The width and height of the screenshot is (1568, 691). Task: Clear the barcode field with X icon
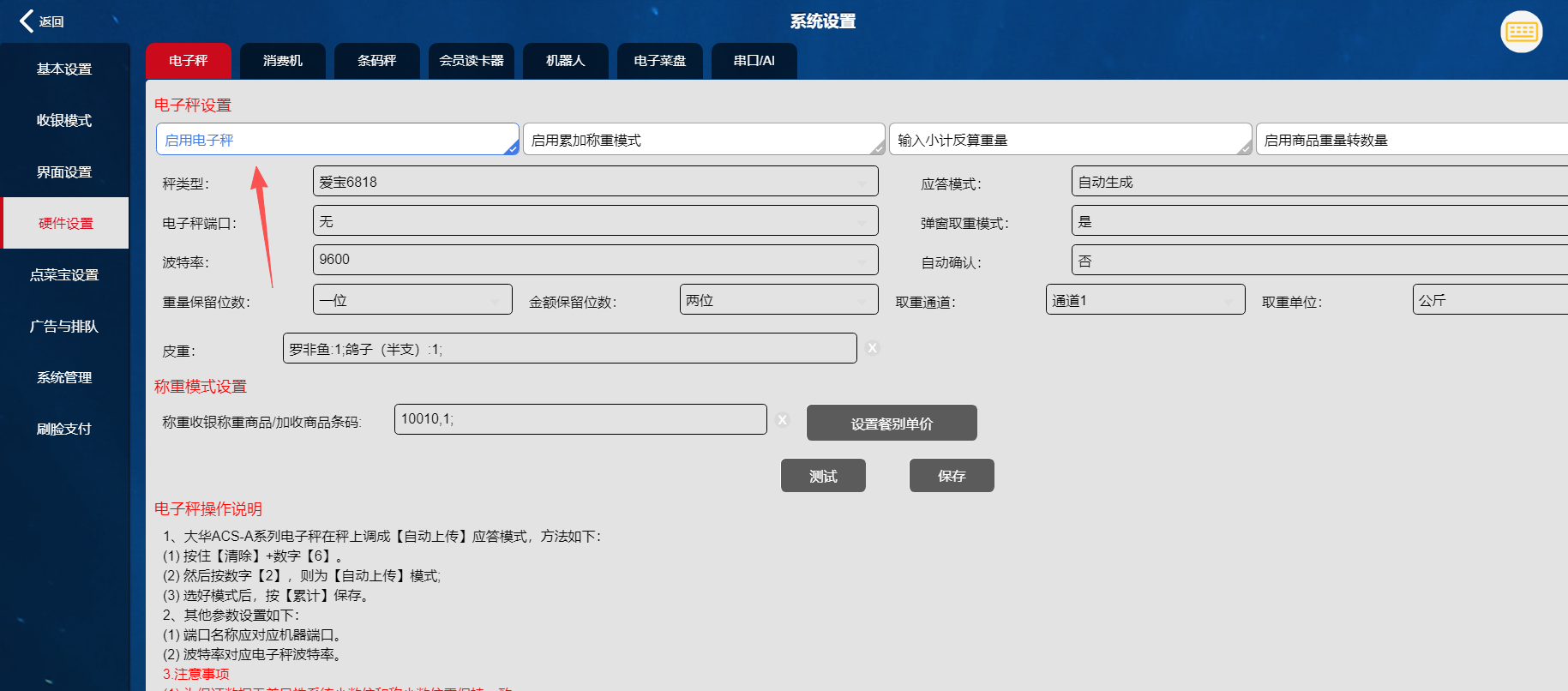[x=782, y=419]
